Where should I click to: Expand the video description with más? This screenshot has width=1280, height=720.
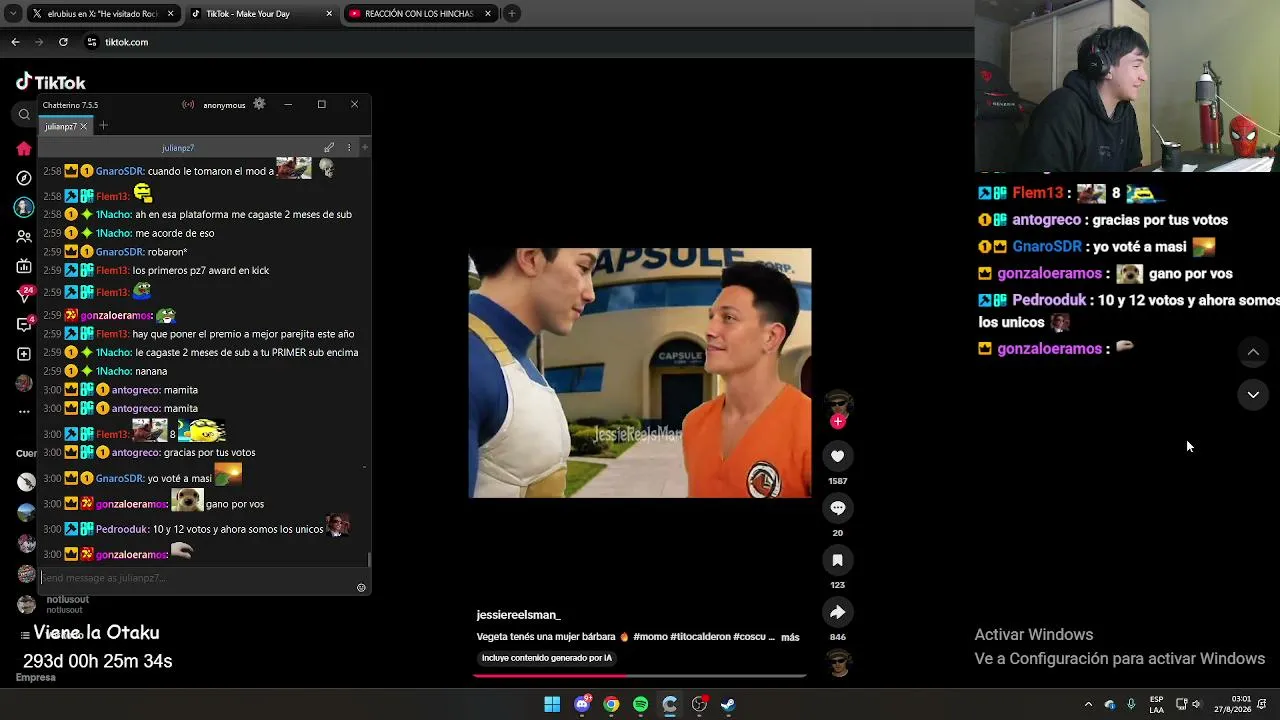coord(790,637)
